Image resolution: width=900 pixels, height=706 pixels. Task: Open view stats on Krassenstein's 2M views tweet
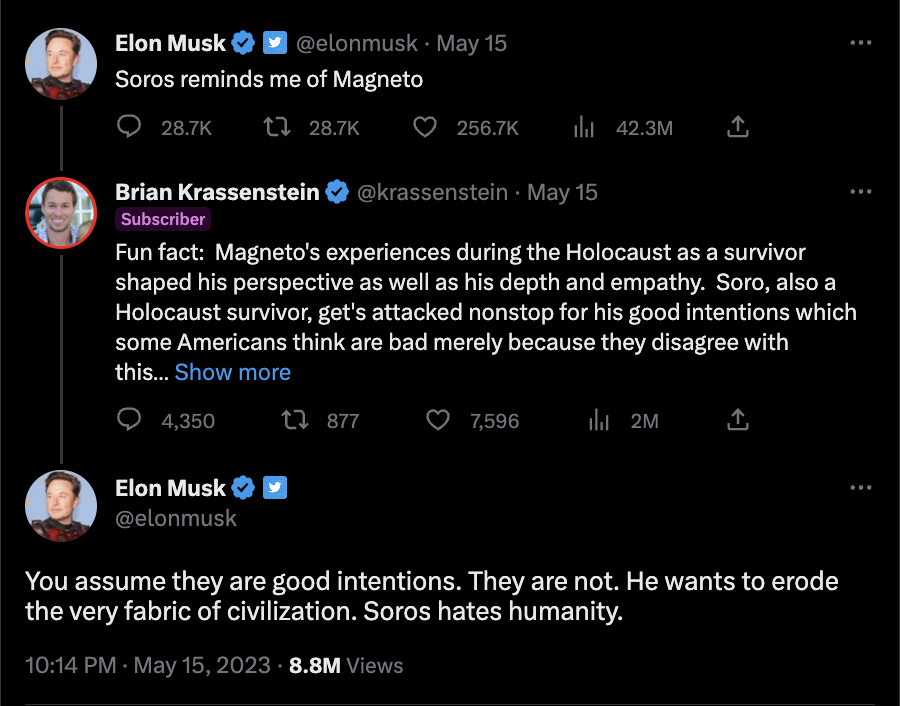pos(599,420)
